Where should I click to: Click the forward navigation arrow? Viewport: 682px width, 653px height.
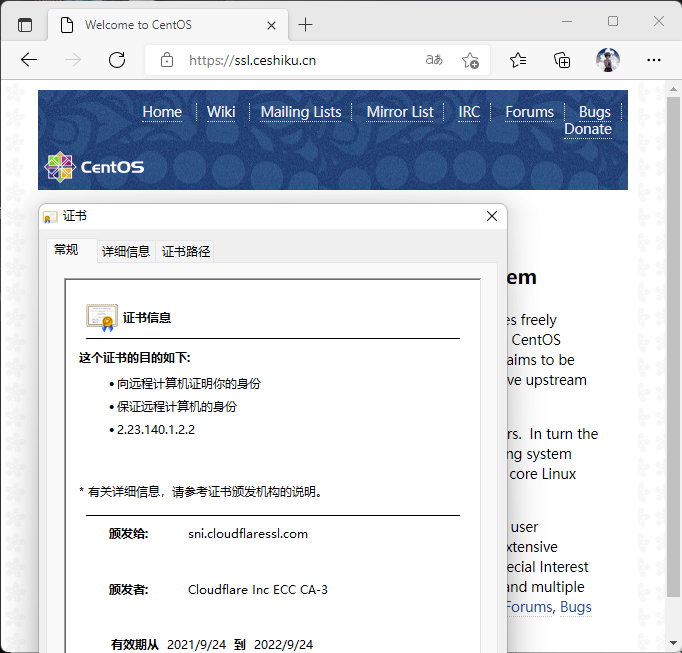tap(73, 60)
